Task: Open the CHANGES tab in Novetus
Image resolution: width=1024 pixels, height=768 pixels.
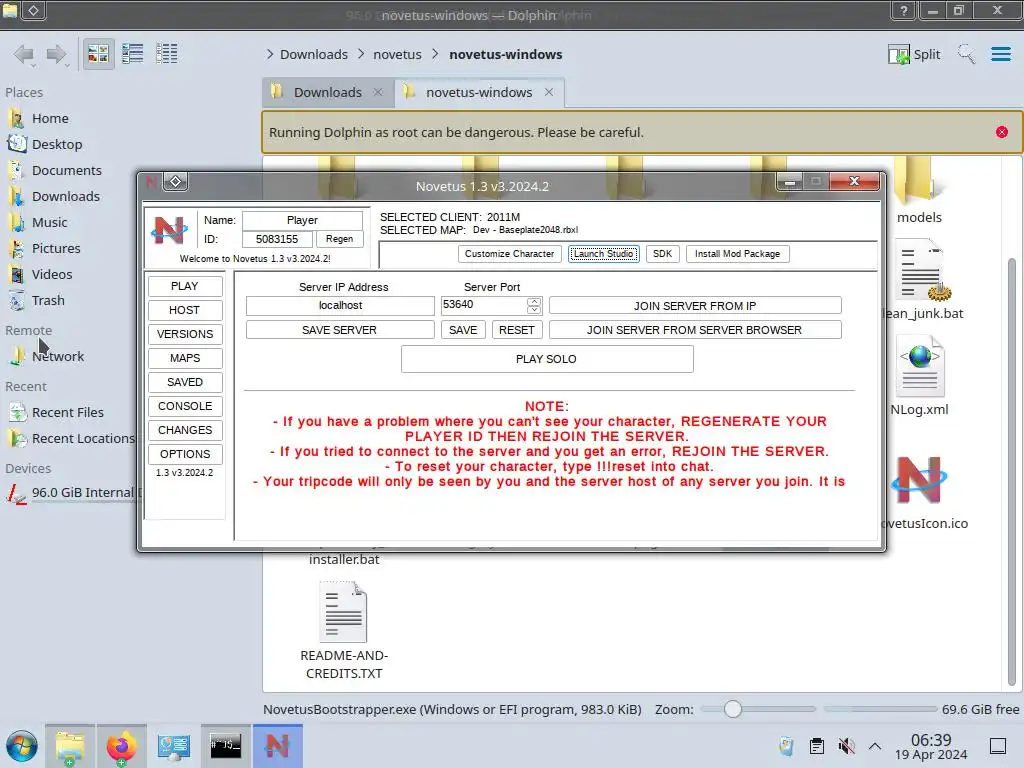Action: 185,430
